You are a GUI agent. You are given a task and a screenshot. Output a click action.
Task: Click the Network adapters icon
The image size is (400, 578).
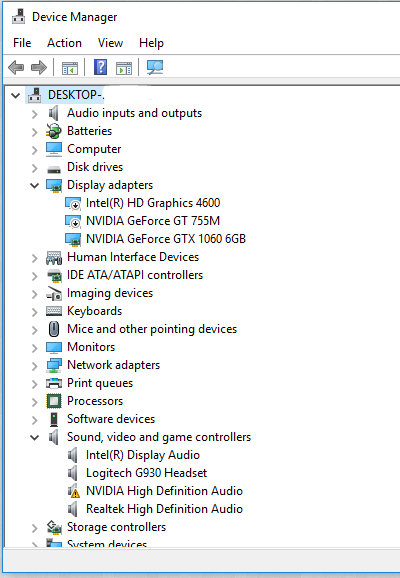(x=54, y=365)
